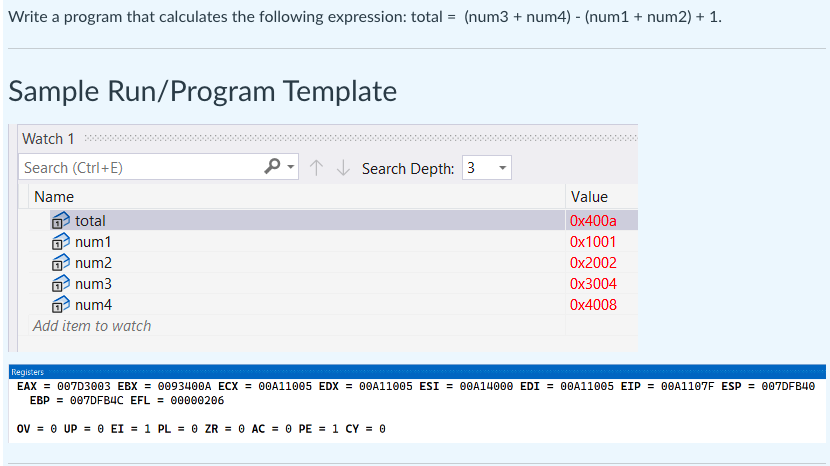Click the variable icon beside num1
The width and height of the screenshot is (830, 466).
pyautogui.click(x=60, y=241)
